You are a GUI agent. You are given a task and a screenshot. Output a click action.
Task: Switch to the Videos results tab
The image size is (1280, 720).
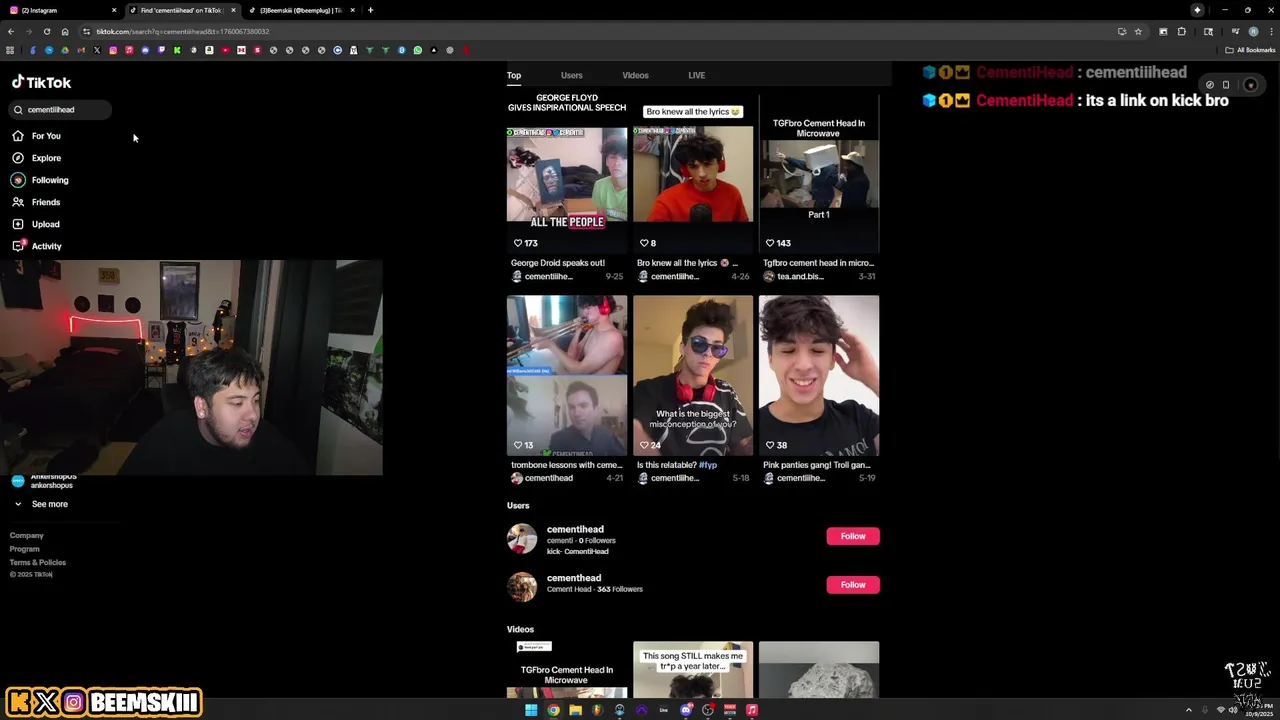tap(635, 75)
